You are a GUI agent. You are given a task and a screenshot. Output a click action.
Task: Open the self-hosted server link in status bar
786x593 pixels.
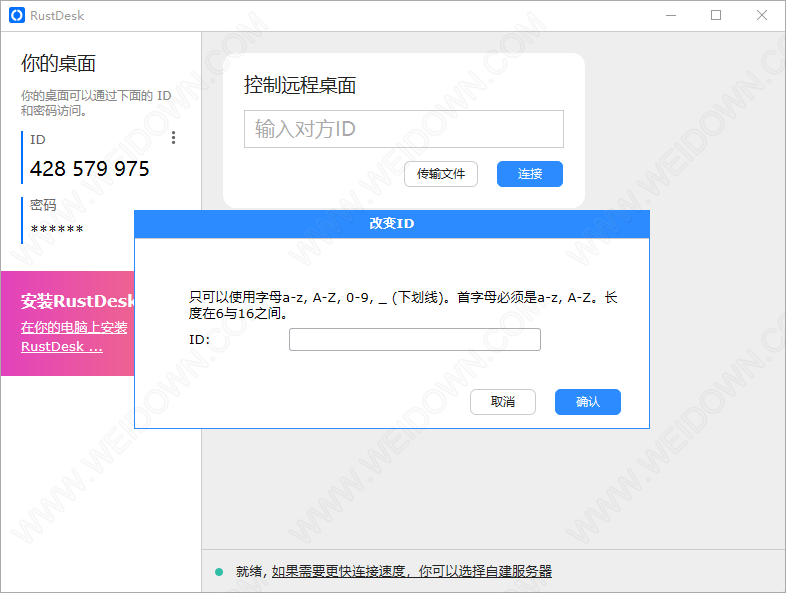[412, 571]
